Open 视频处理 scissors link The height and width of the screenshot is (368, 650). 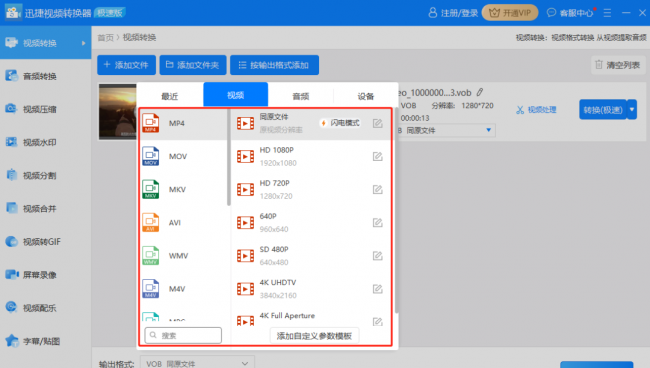point(536,110)
